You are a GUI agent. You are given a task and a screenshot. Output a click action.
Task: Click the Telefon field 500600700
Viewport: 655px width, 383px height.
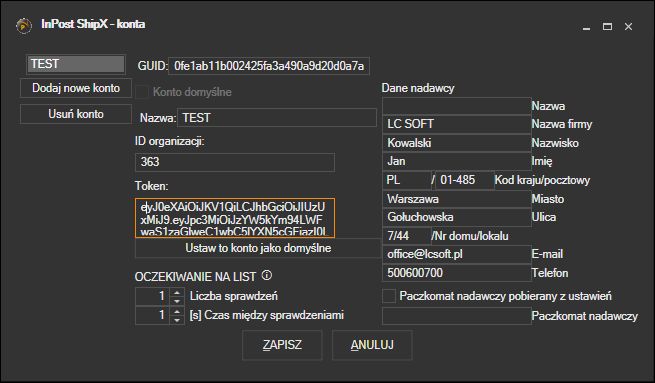point(457,273)
